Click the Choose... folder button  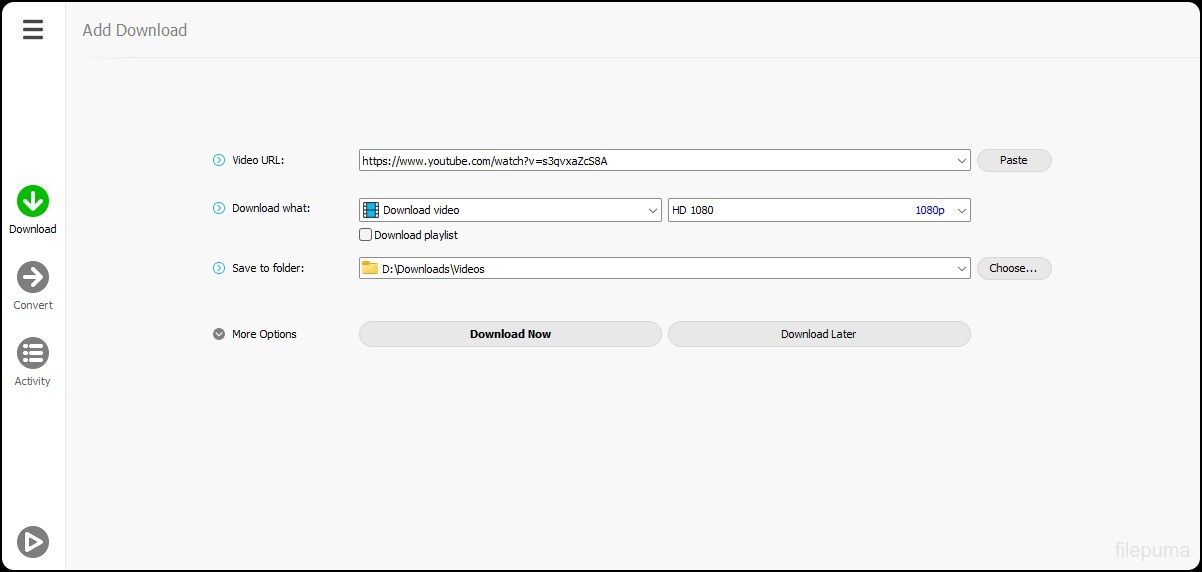(x=1013, y=268)
